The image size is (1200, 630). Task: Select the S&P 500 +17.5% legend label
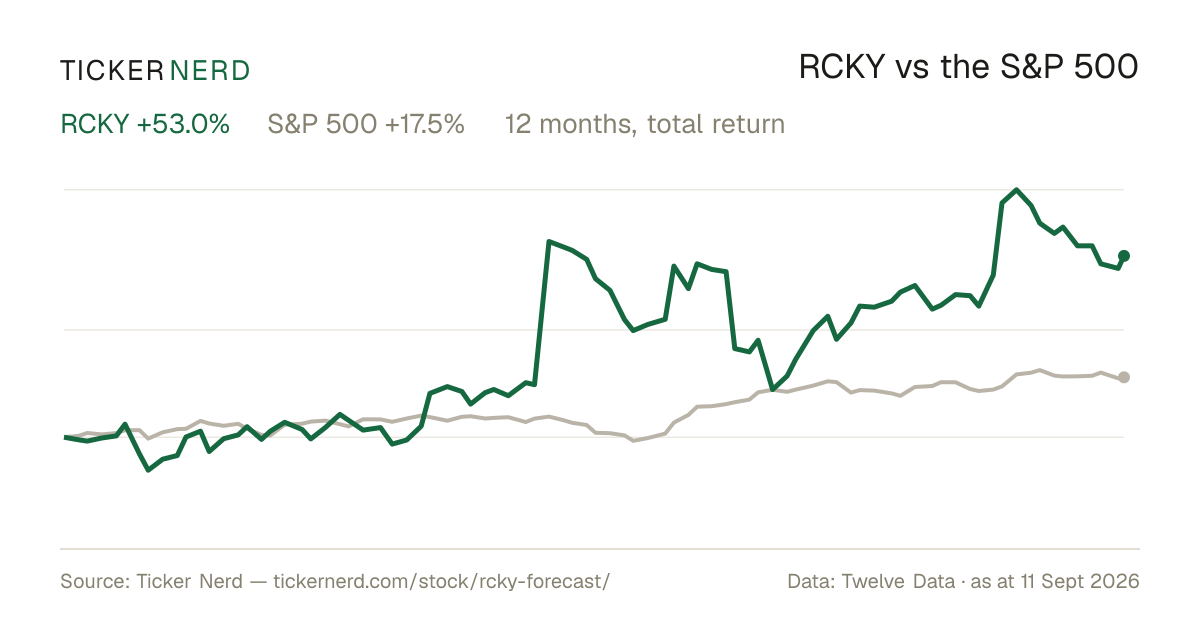pyautogui.click(x=366, y=124)
